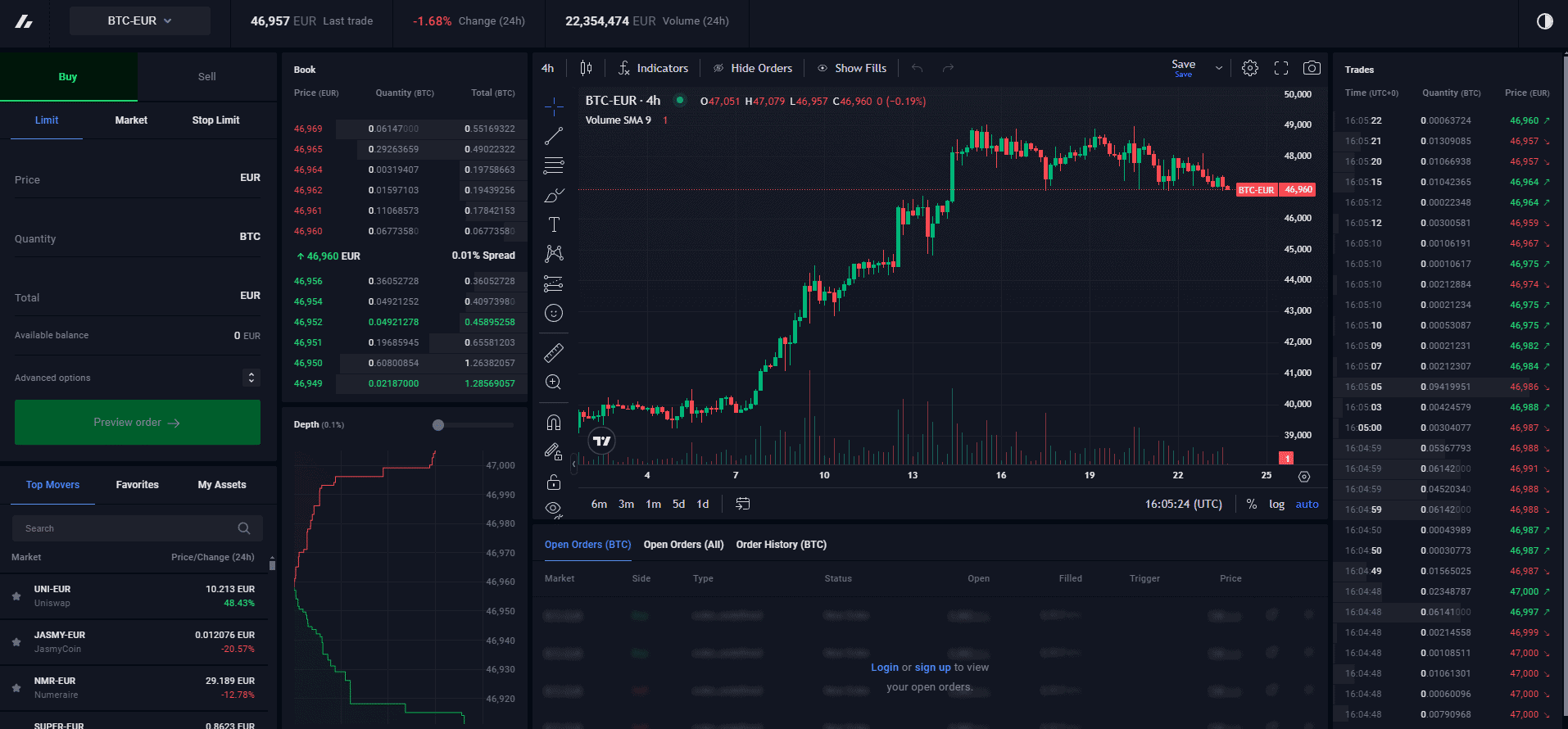Toggle log scale on chart
This screenshot has height=729, width=1568.
(x=1277, y=504)
